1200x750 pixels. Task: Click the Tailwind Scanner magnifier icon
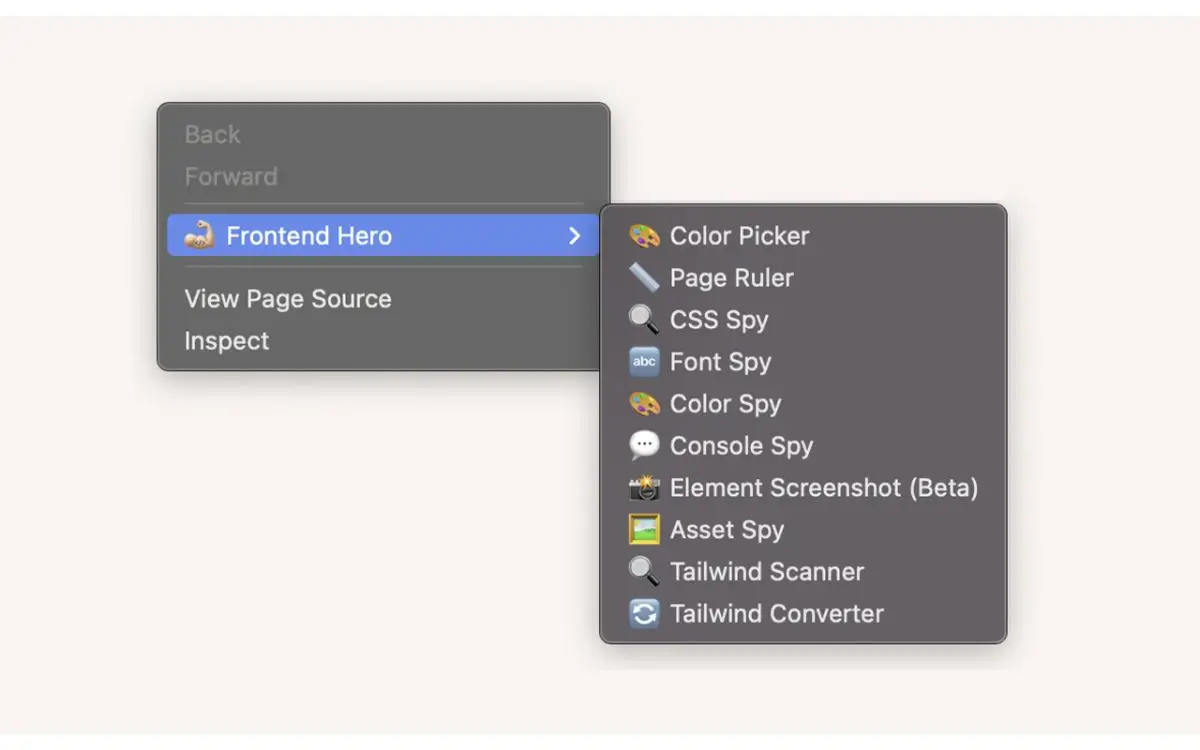click(x=644, y=572)
